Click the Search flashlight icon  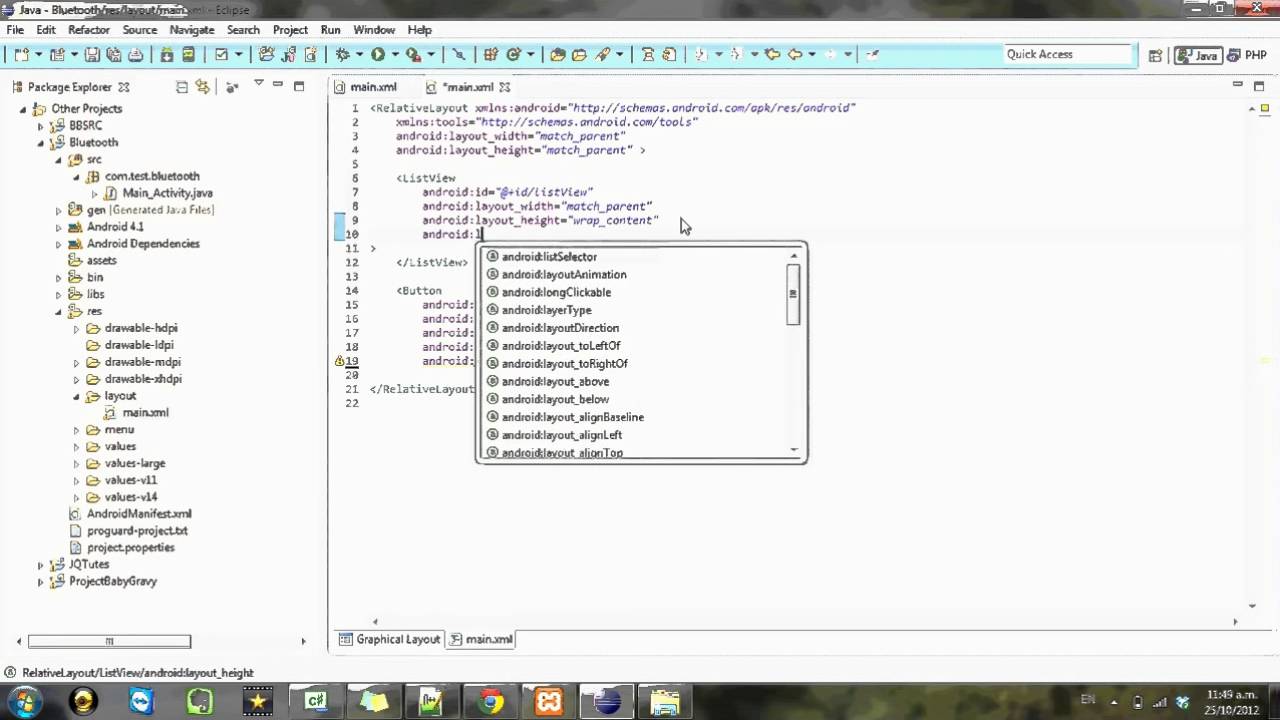(x=603, y=55)
